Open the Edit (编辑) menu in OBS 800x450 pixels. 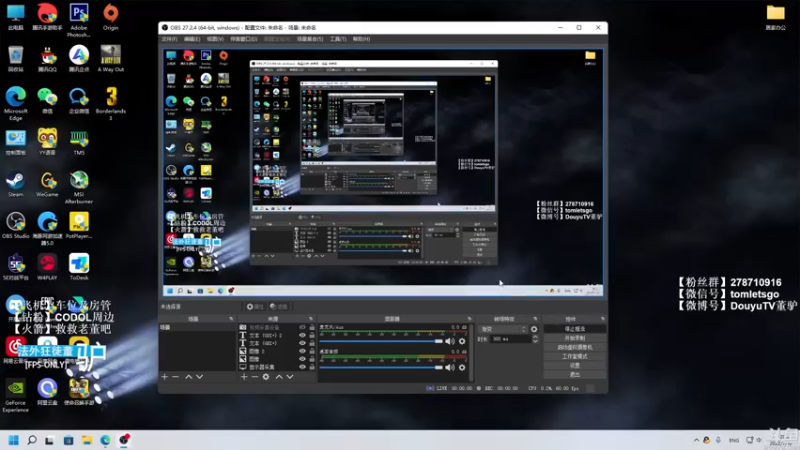(x=192, y=39)
